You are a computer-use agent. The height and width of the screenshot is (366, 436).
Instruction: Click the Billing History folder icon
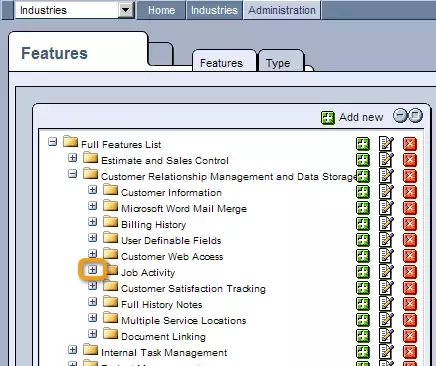coord(110,221)
